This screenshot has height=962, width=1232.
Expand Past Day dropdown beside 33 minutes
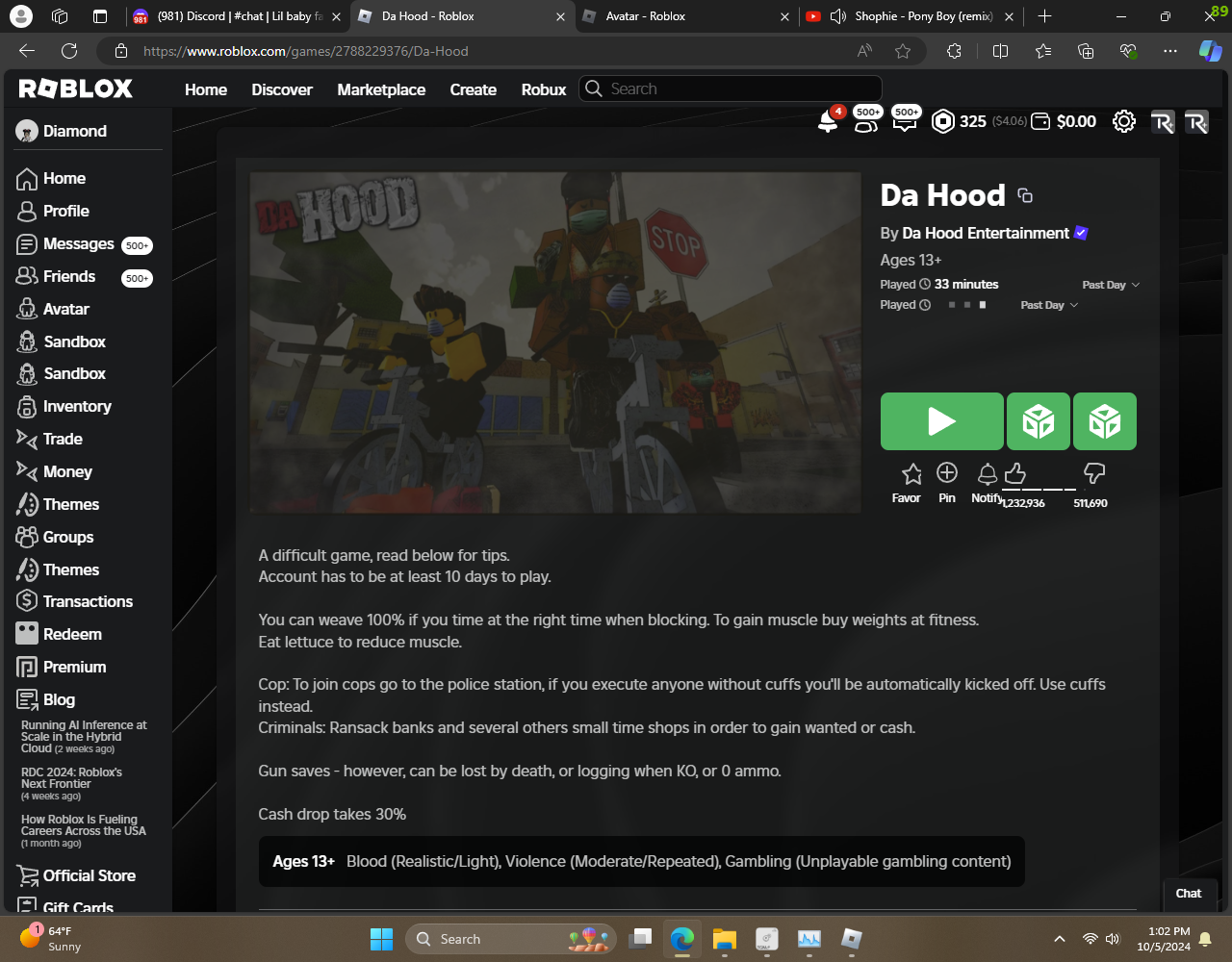coord(1111,285)
